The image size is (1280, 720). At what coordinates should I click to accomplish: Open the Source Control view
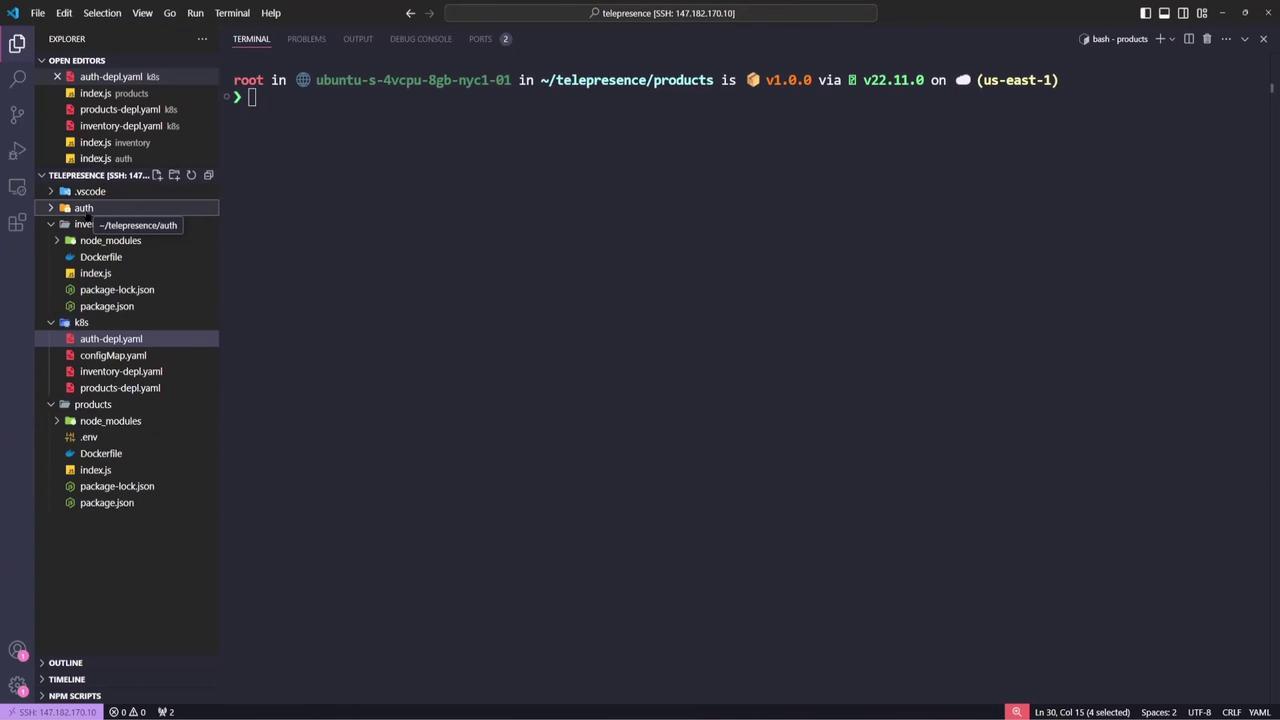click(17, 114)
